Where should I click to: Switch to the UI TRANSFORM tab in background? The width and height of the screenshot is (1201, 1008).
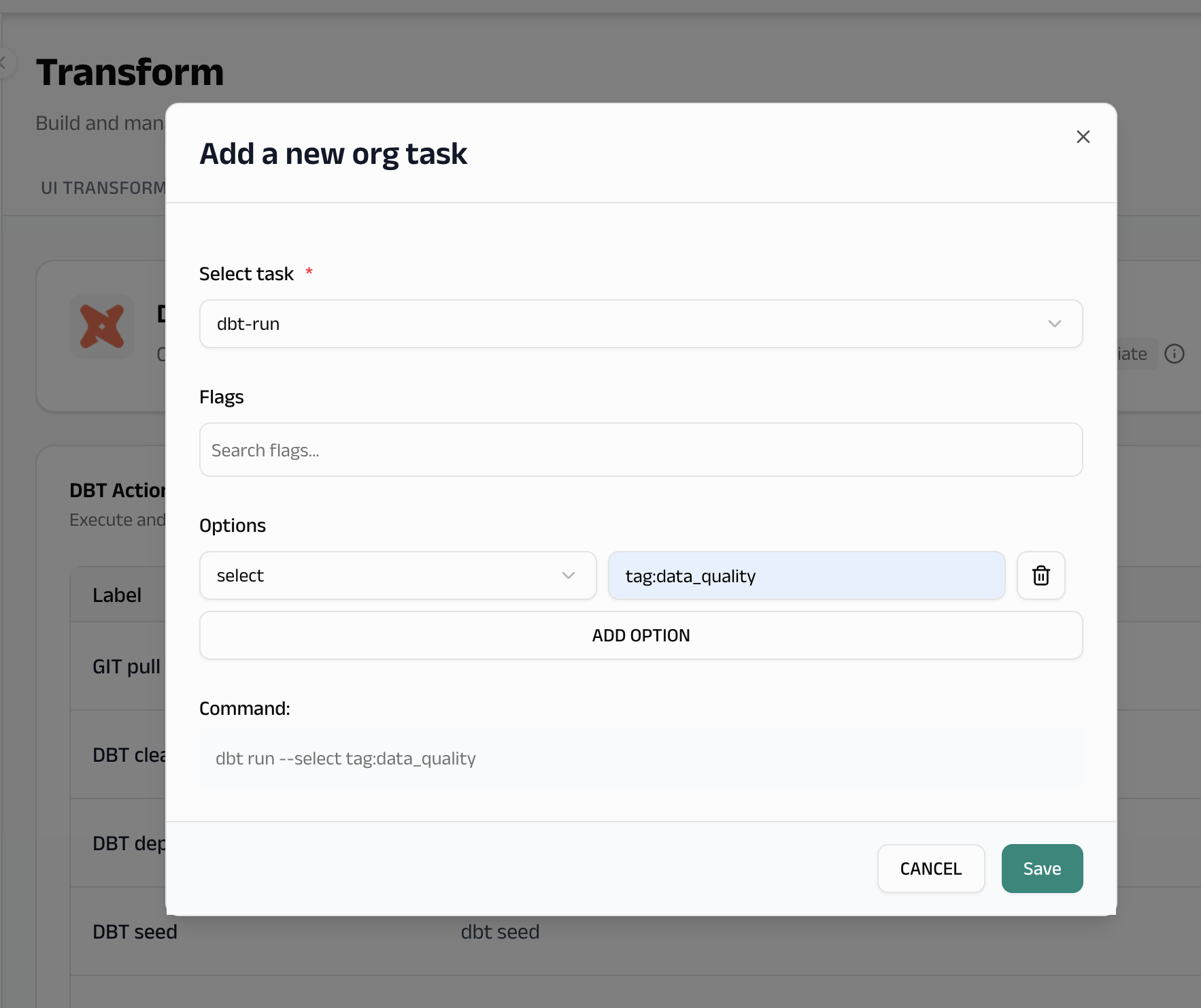[x=103, y=188]
